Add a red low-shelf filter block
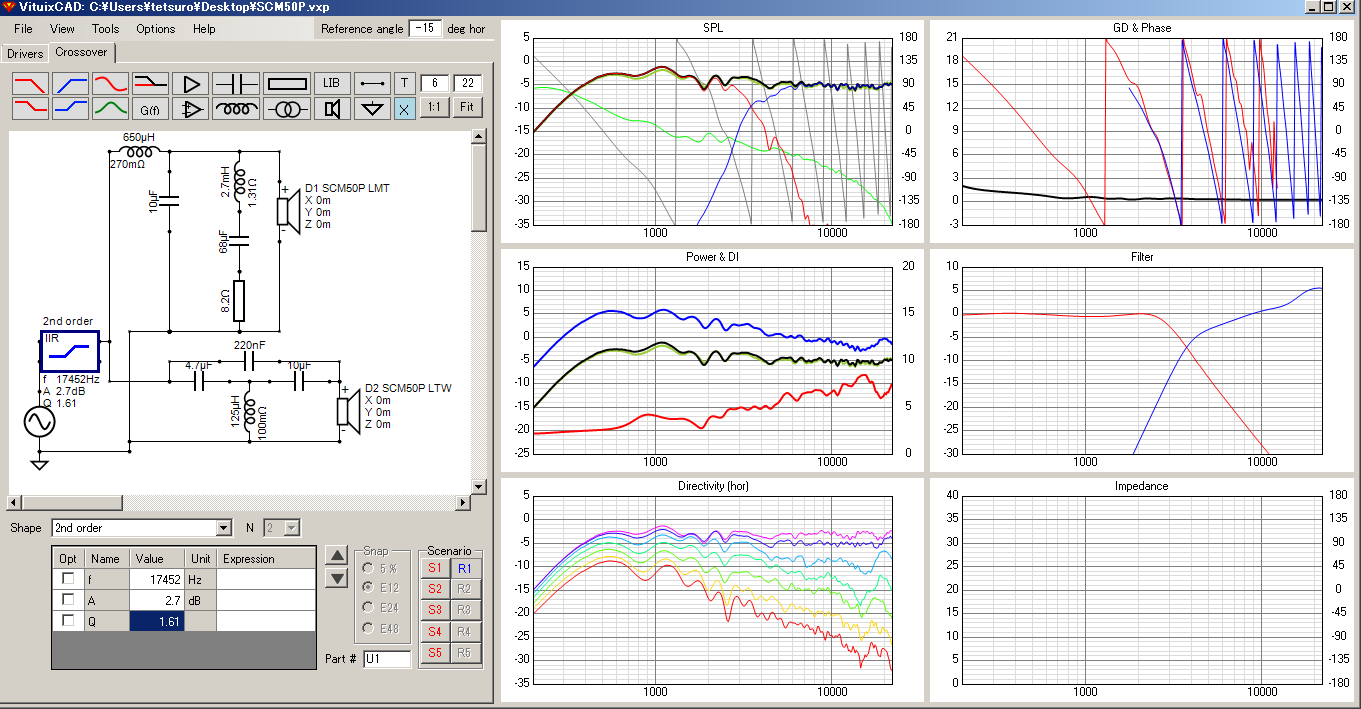The image size is (1361, 709). (x=30, y=108)
